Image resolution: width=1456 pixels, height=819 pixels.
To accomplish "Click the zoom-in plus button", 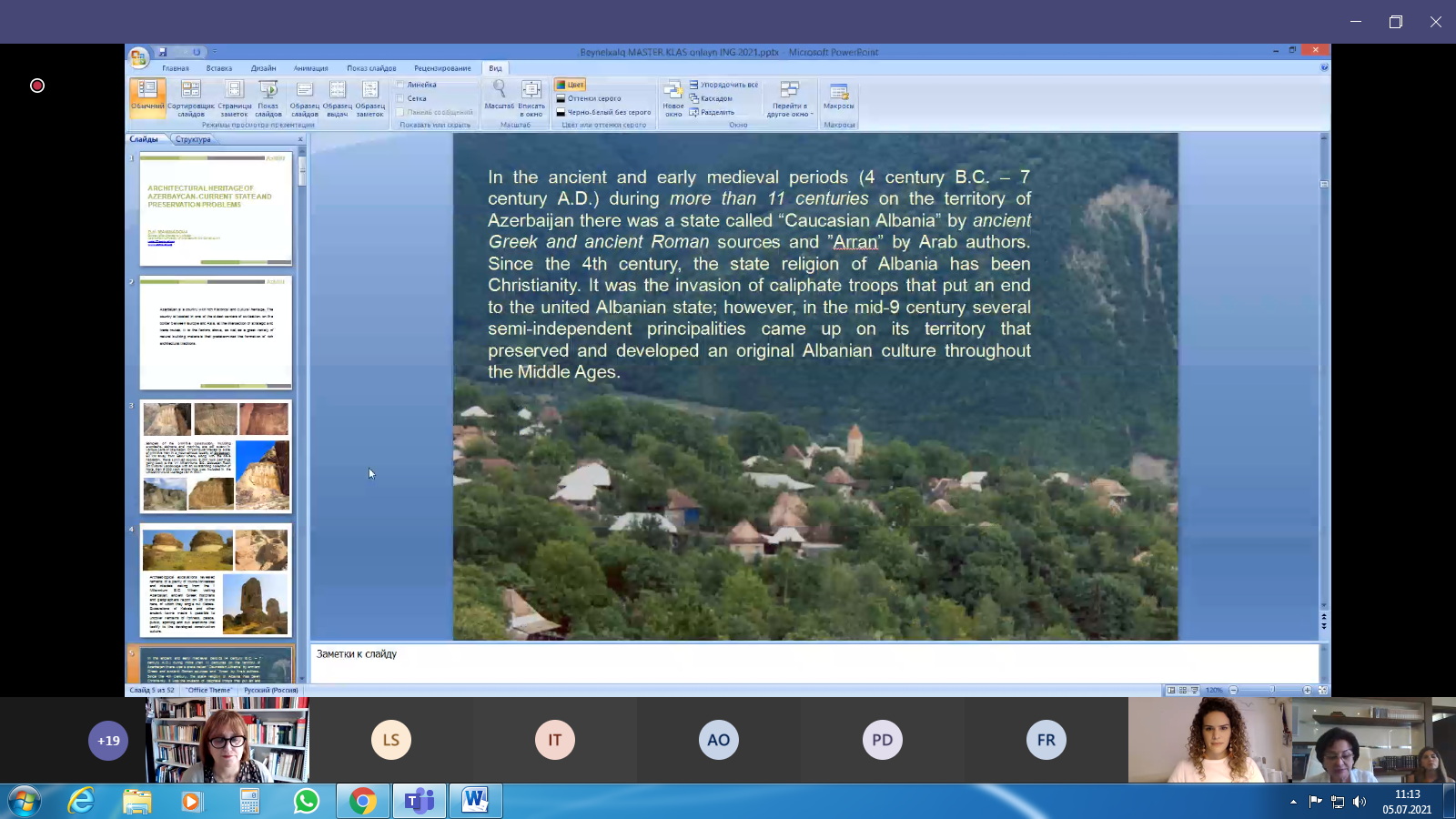I will coord(1308,690).
